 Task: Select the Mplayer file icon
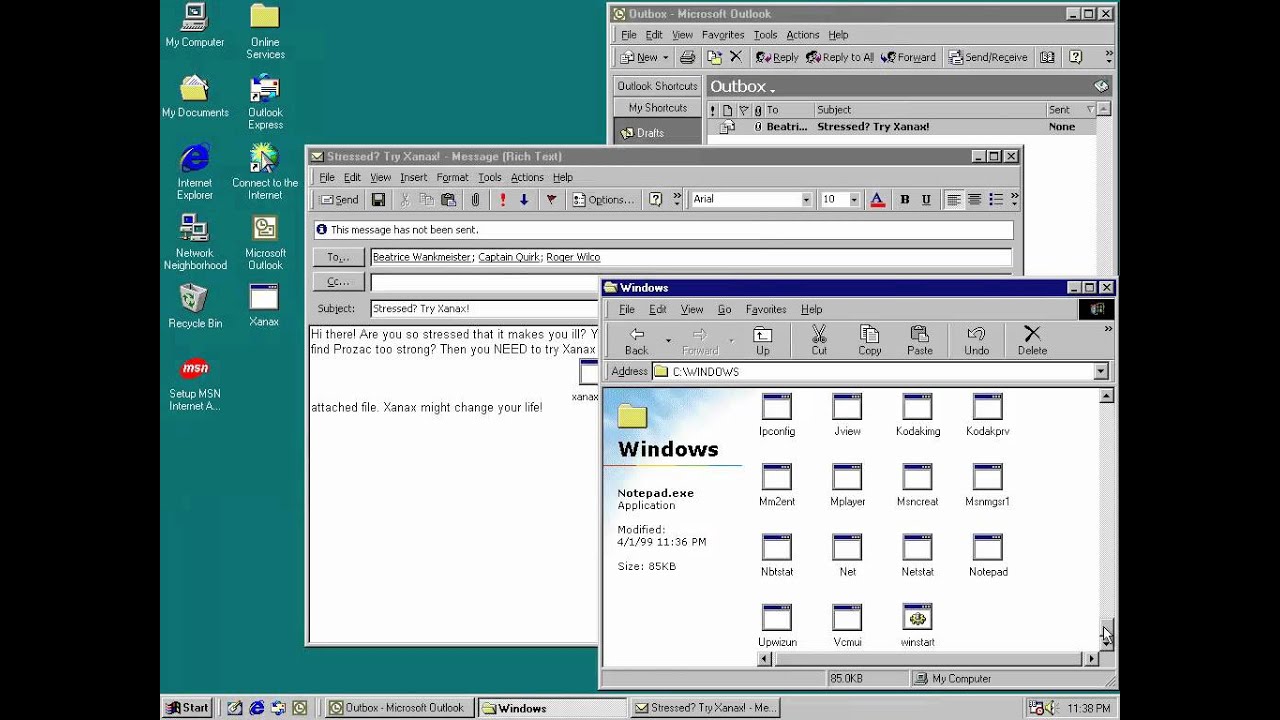847,485
